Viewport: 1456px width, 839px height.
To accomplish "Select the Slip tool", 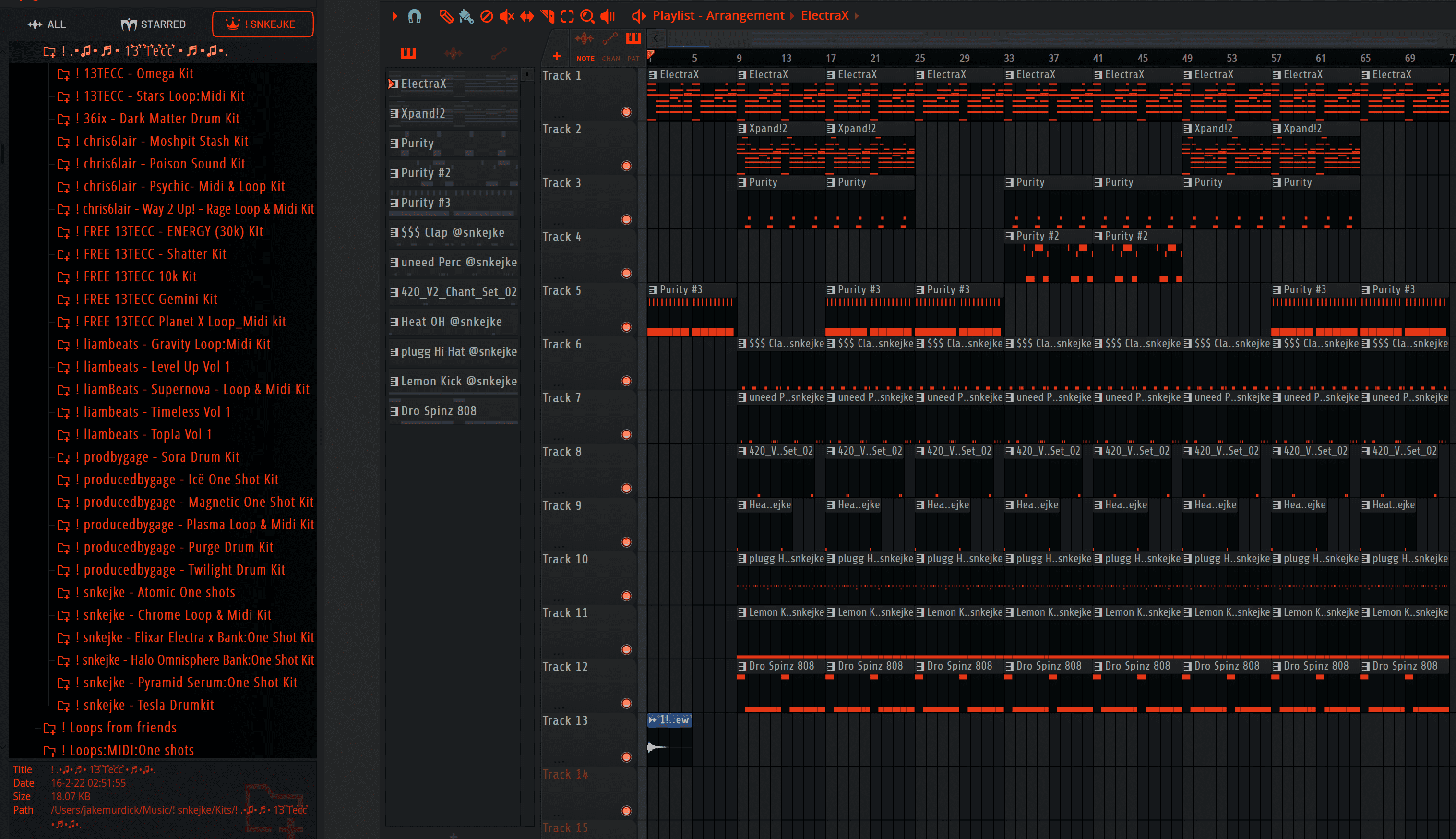I will (x=527, y=16).
